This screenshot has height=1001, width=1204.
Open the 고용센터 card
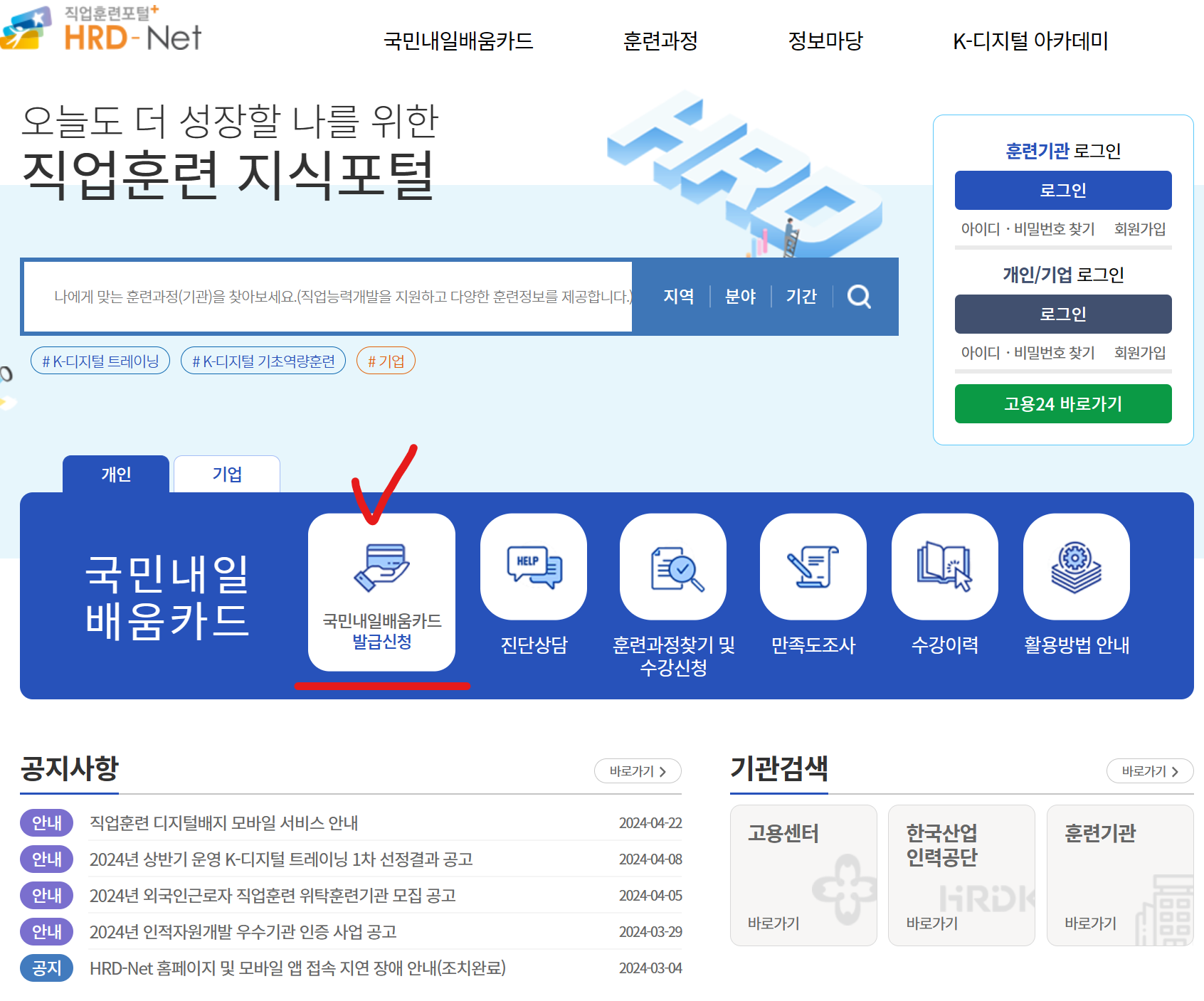(803, 875)
